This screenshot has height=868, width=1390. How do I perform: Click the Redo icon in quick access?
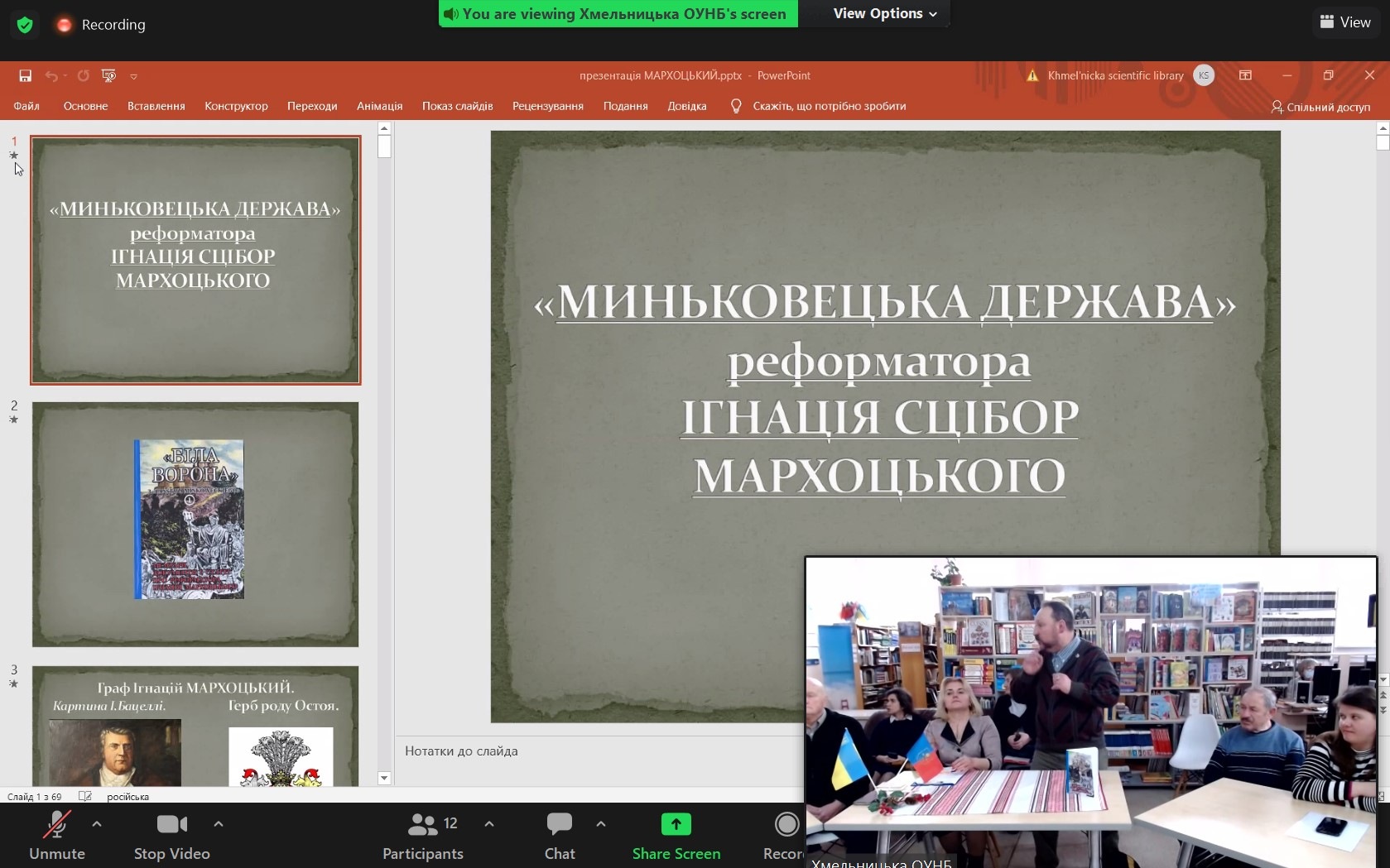84,76
